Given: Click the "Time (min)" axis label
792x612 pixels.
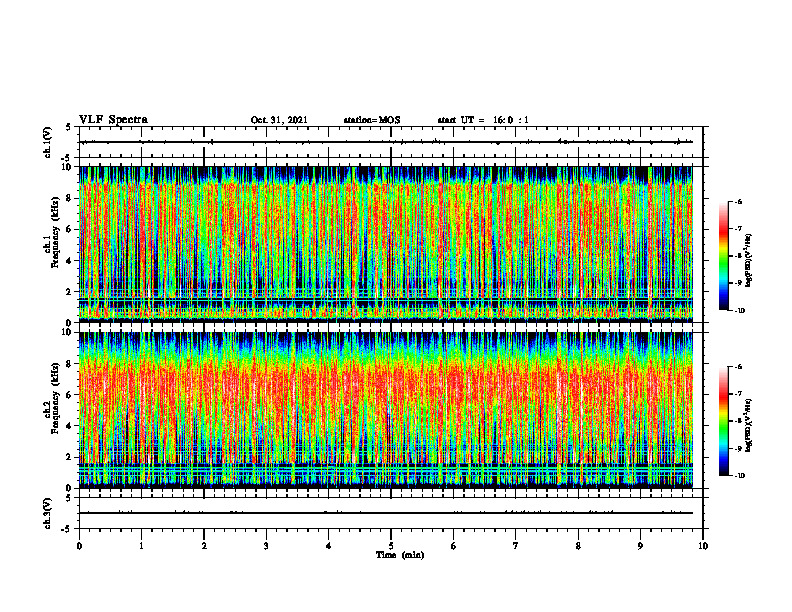Looking at the screenshot, I should coord(400,555).
